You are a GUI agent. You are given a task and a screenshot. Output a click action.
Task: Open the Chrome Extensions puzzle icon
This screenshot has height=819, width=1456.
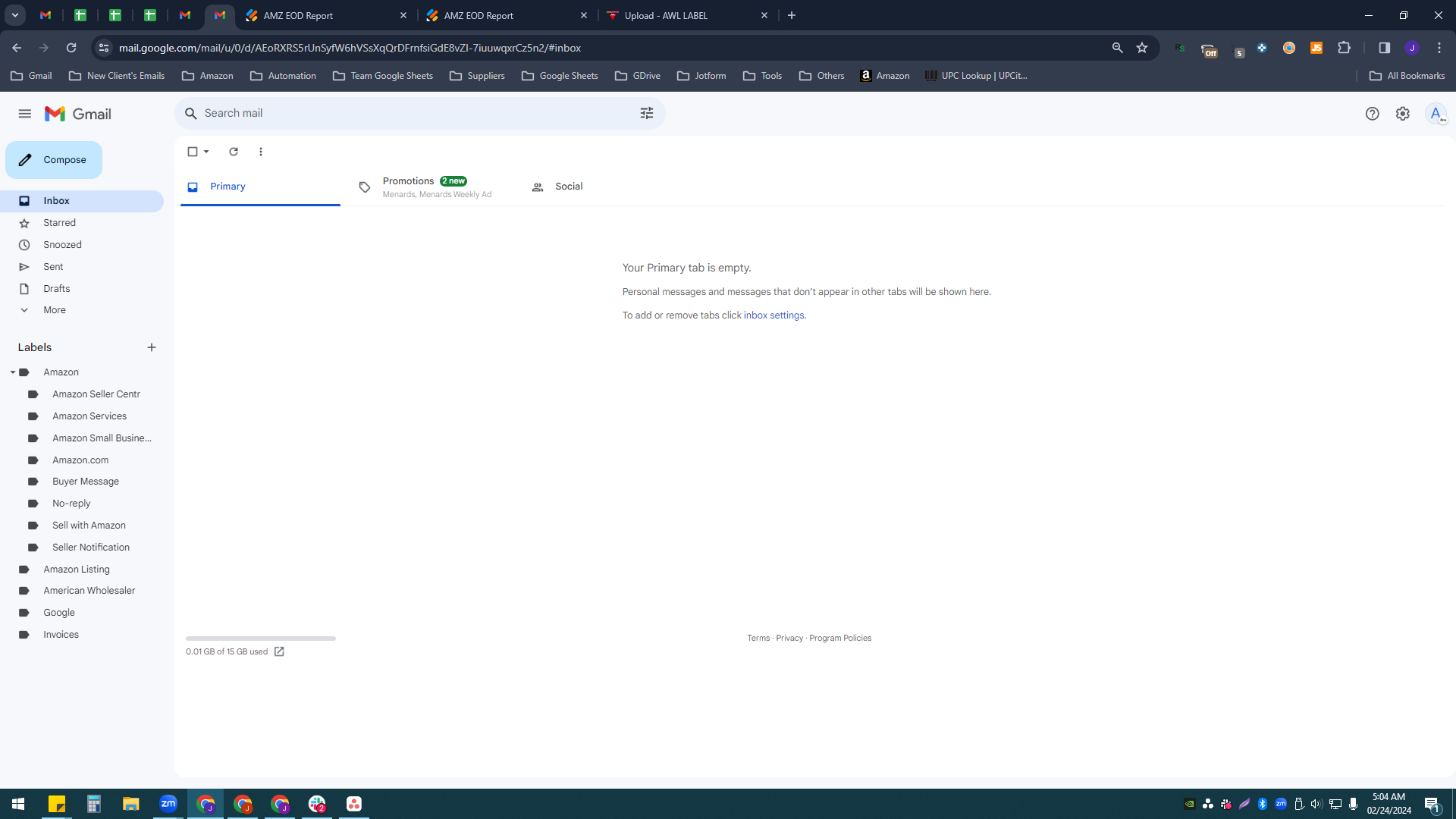1345,48
